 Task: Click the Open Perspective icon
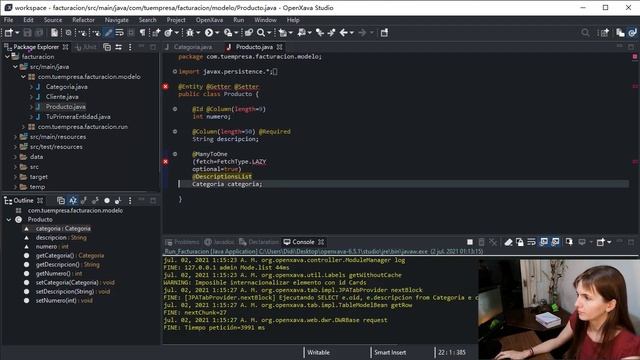(x=604, y=33)
